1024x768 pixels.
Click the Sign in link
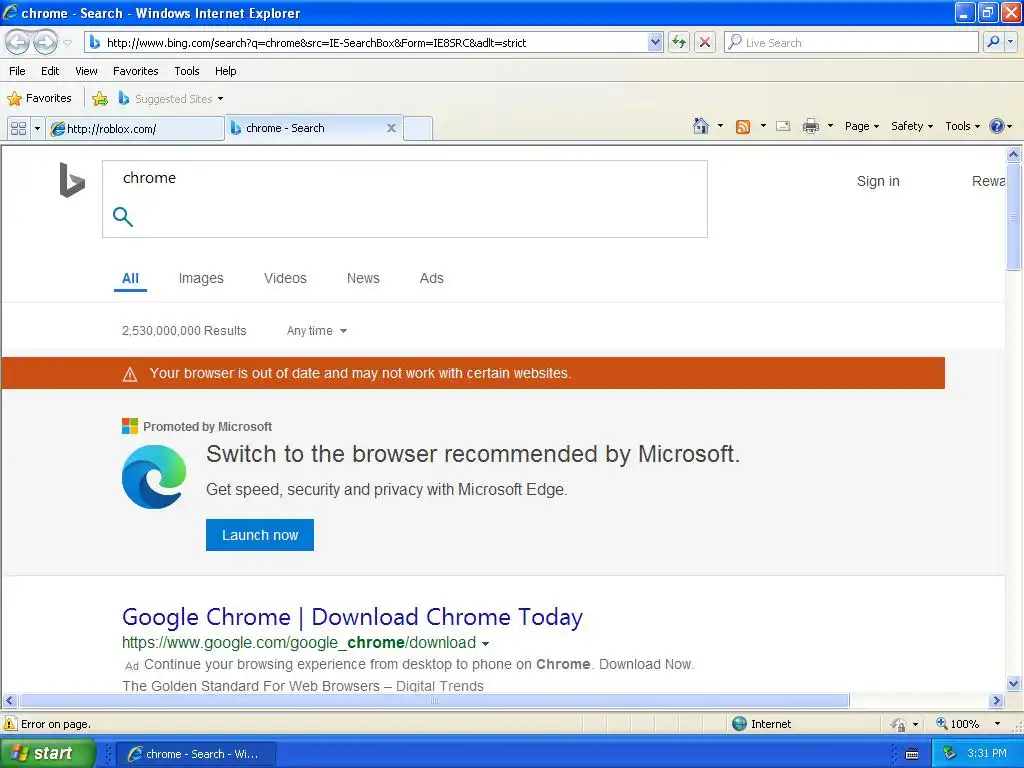[878, 182]
